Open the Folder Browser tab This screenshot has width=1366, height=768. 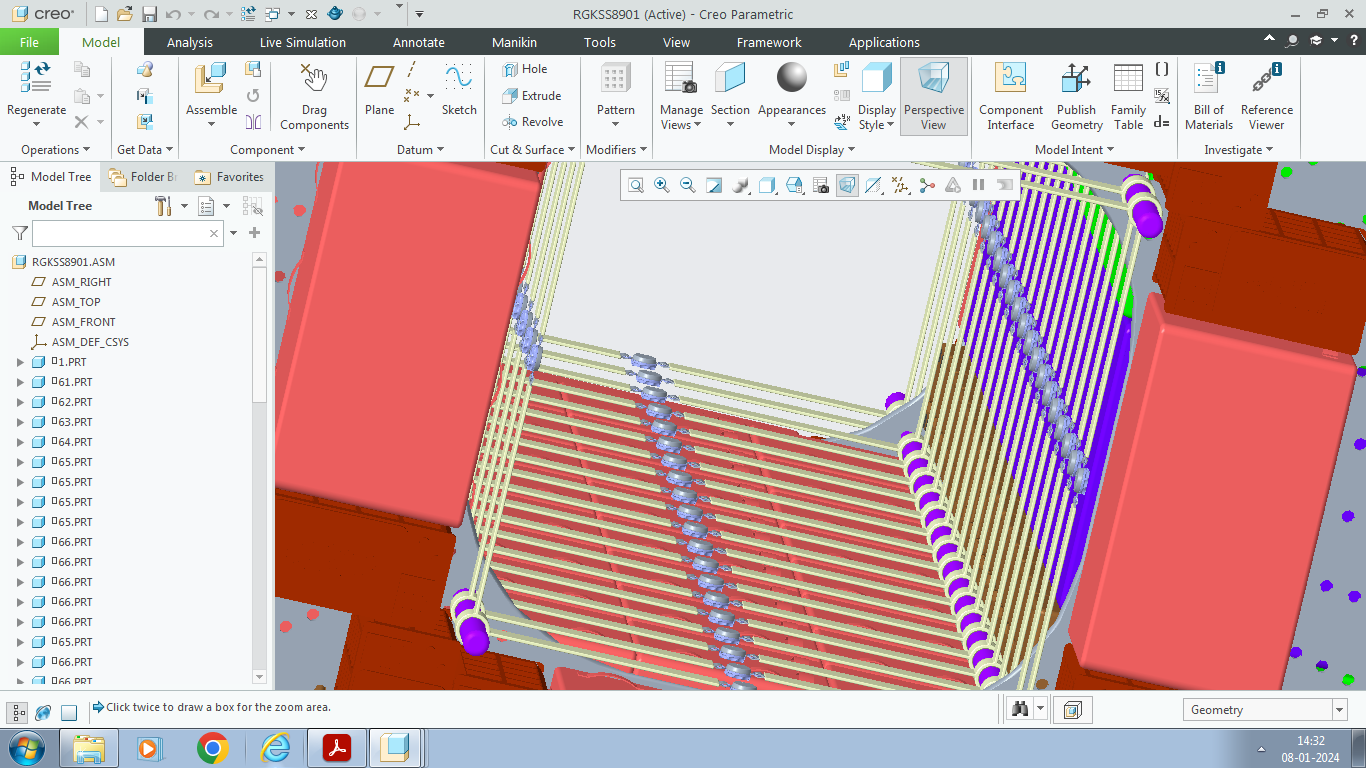pyautogui.click(x=143, y=177)
